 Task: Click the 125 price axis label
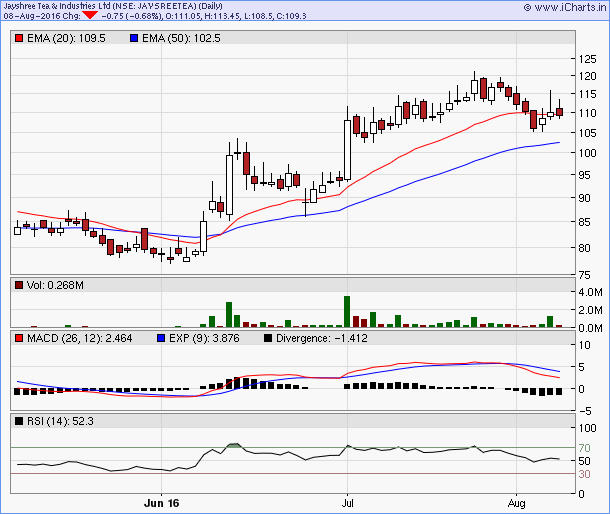[587, 59]
